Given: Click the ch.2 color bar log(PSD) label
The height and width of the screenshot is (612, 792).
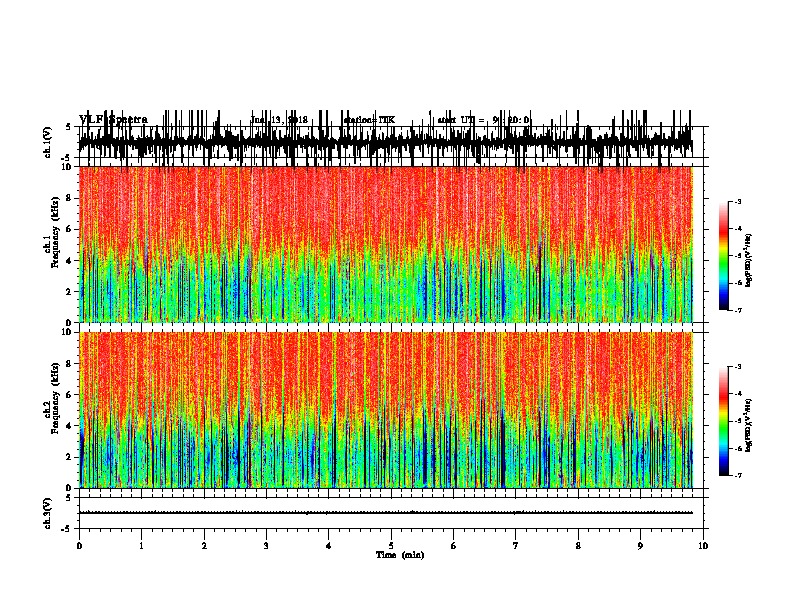Looking at the screenshot, I should 748,426.
